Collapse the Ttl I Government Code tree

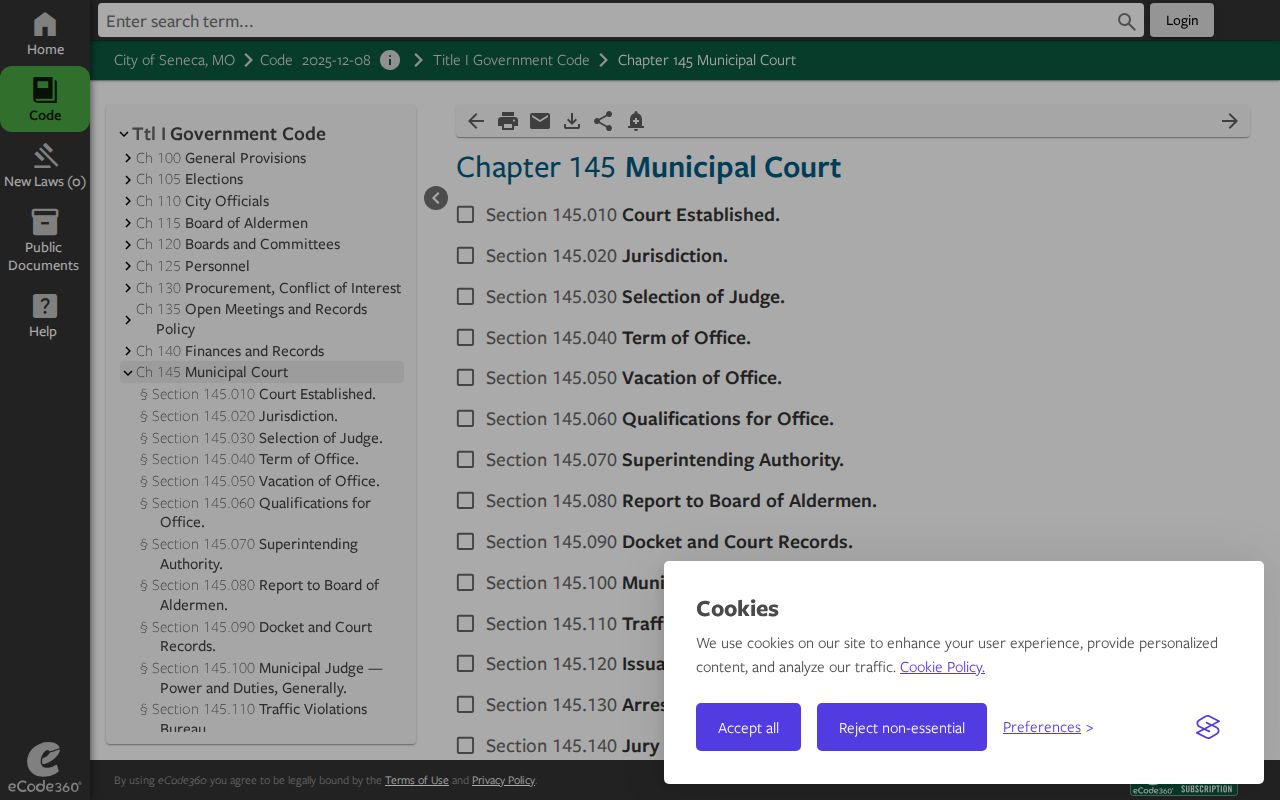click(124, 134)
